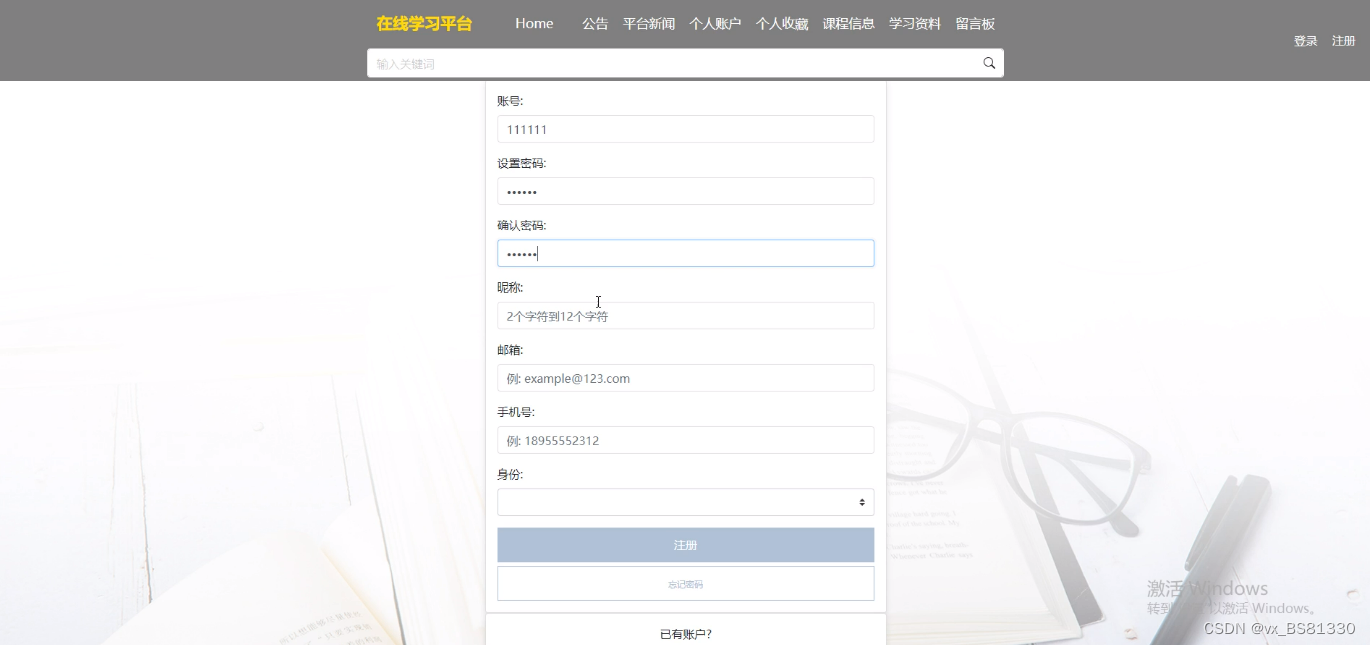1370x645 pixels.
Task: Navigate to 课程信息 course info
Action: (x=848, y=24)
